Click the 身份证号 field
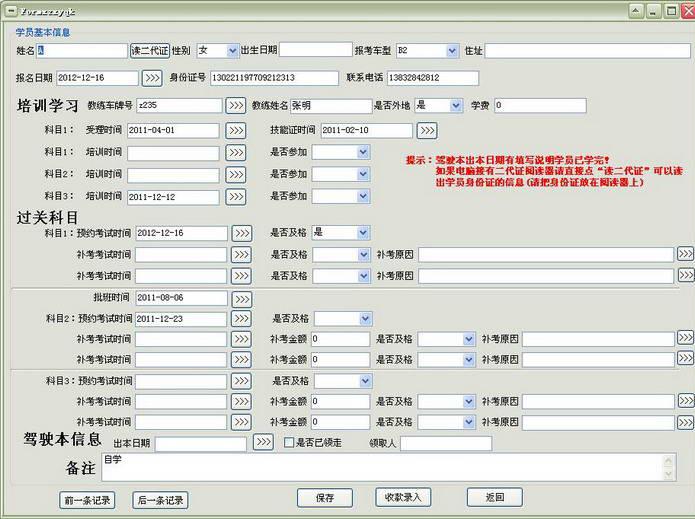This screenshot has width=695, height=519. point(274,78)
